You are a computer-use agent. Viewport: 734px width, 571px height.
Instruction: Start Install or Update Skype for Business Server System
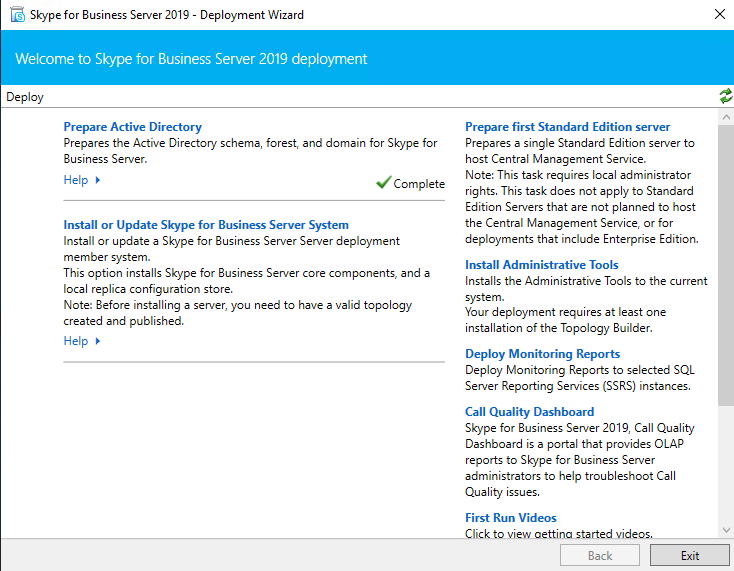click(206, 225)
